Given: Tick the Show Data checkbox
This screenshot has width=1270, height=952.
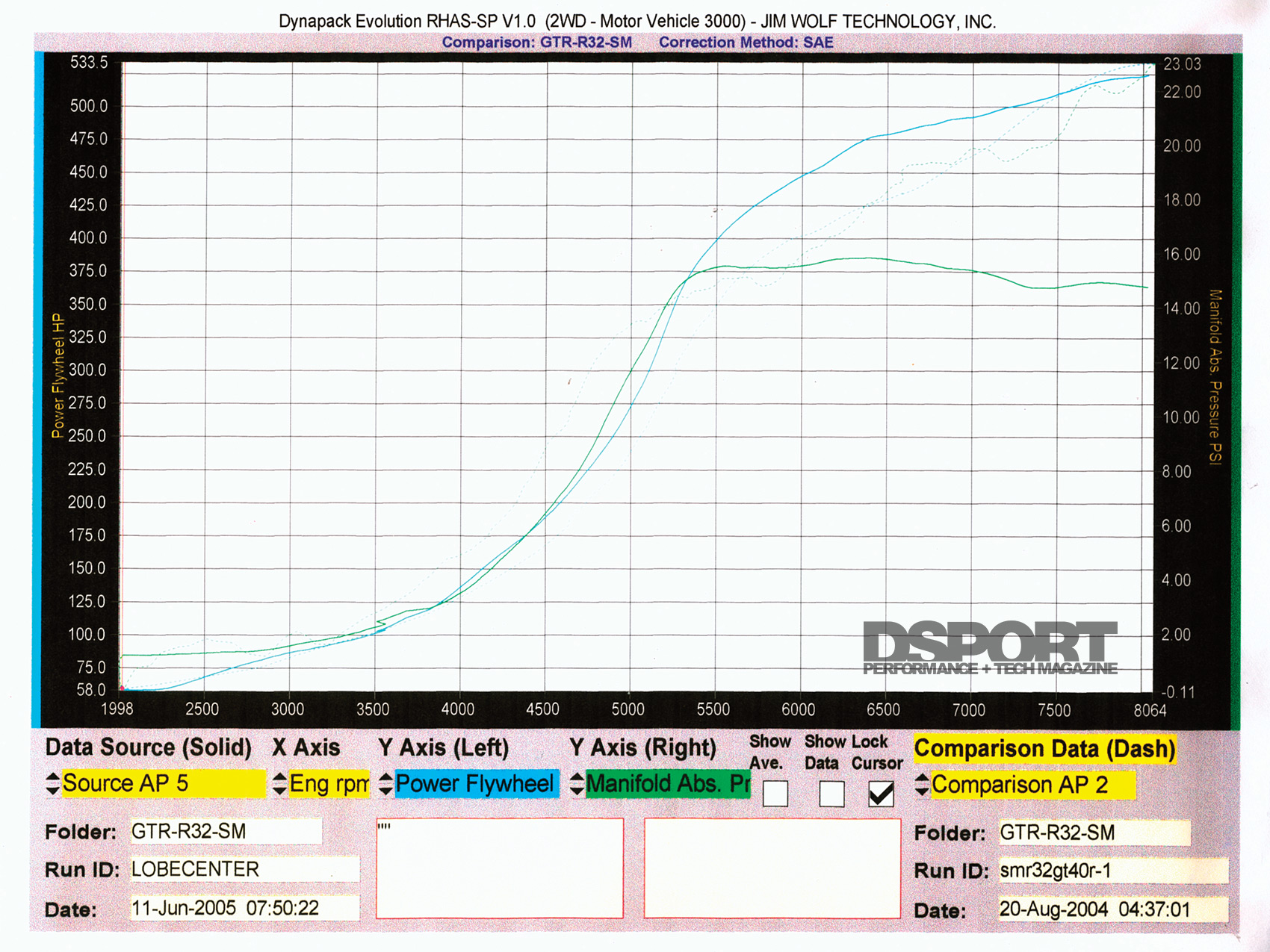Looking at the screenshot, I should click(831, 794).
